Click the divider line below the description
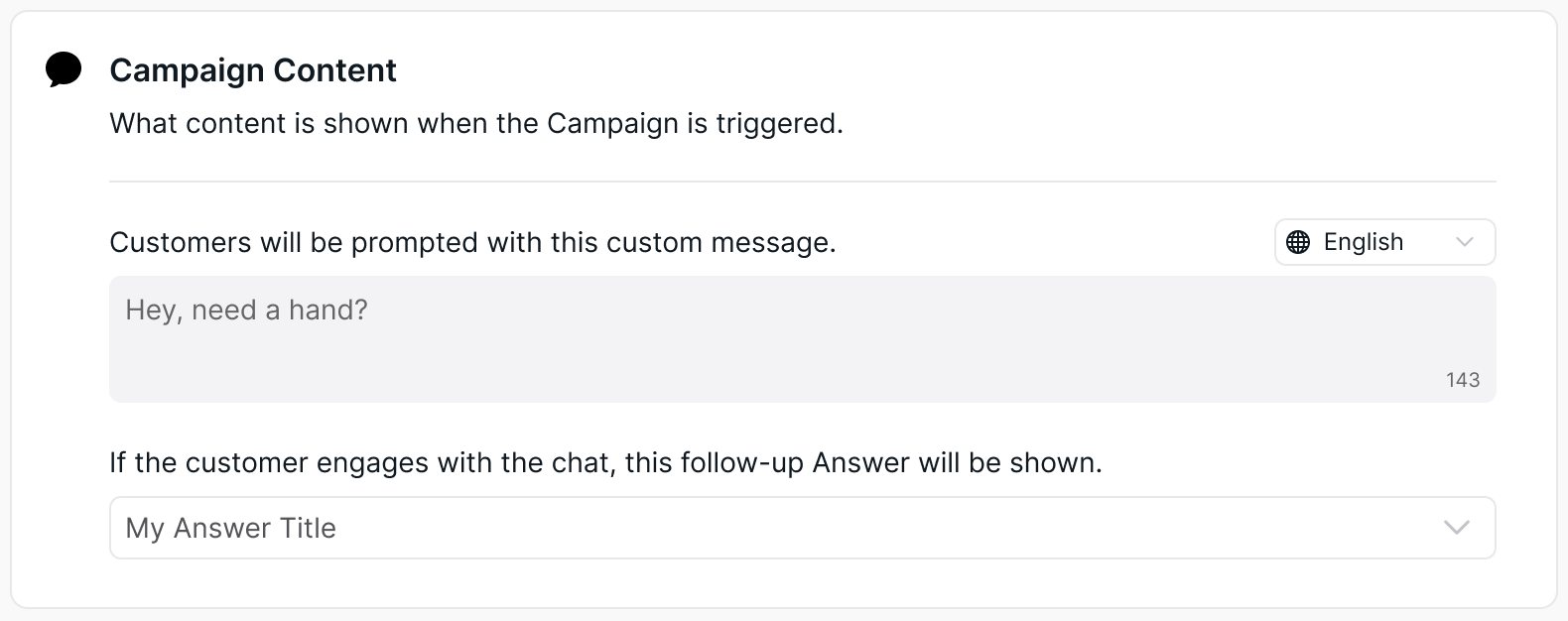The image size is (1568, 621). 802,182
